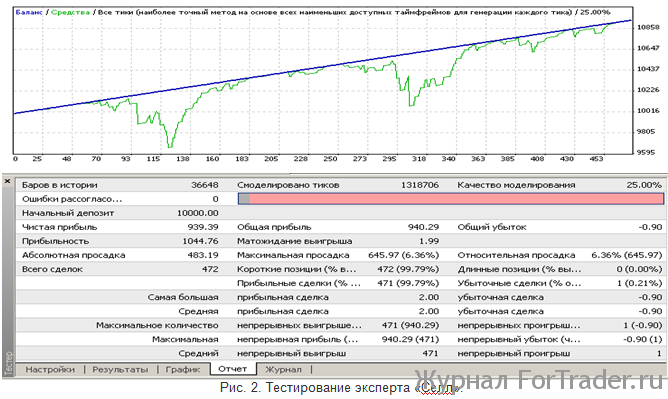The image size is (668, 399).
Task: Click the Ошибки рассогласования row label
Action: pos(72,199)
